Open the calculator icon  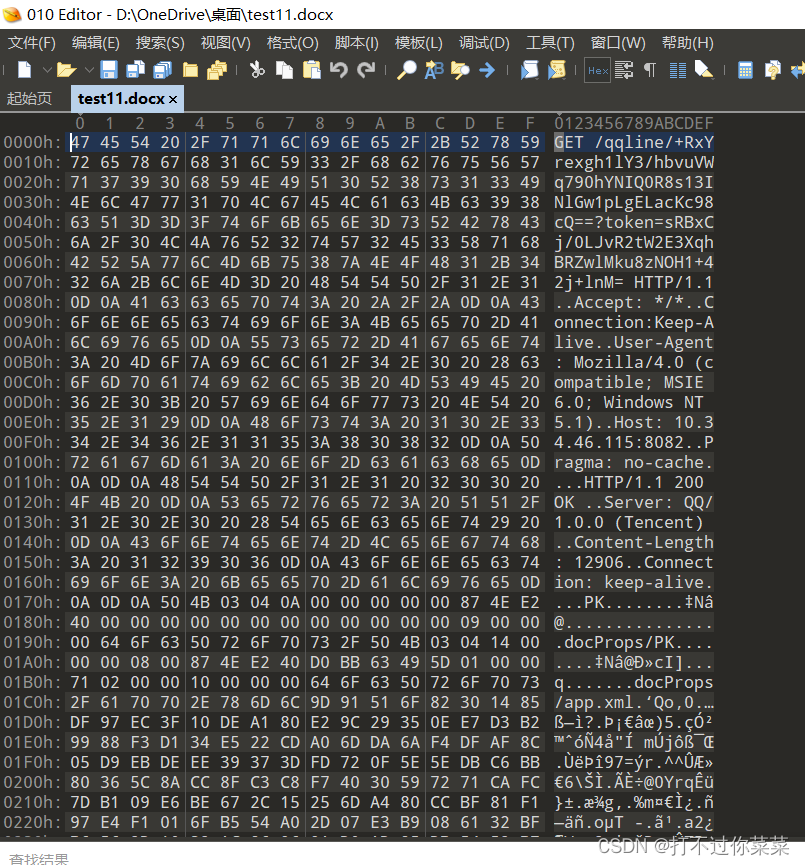click(x=745, y=70)
